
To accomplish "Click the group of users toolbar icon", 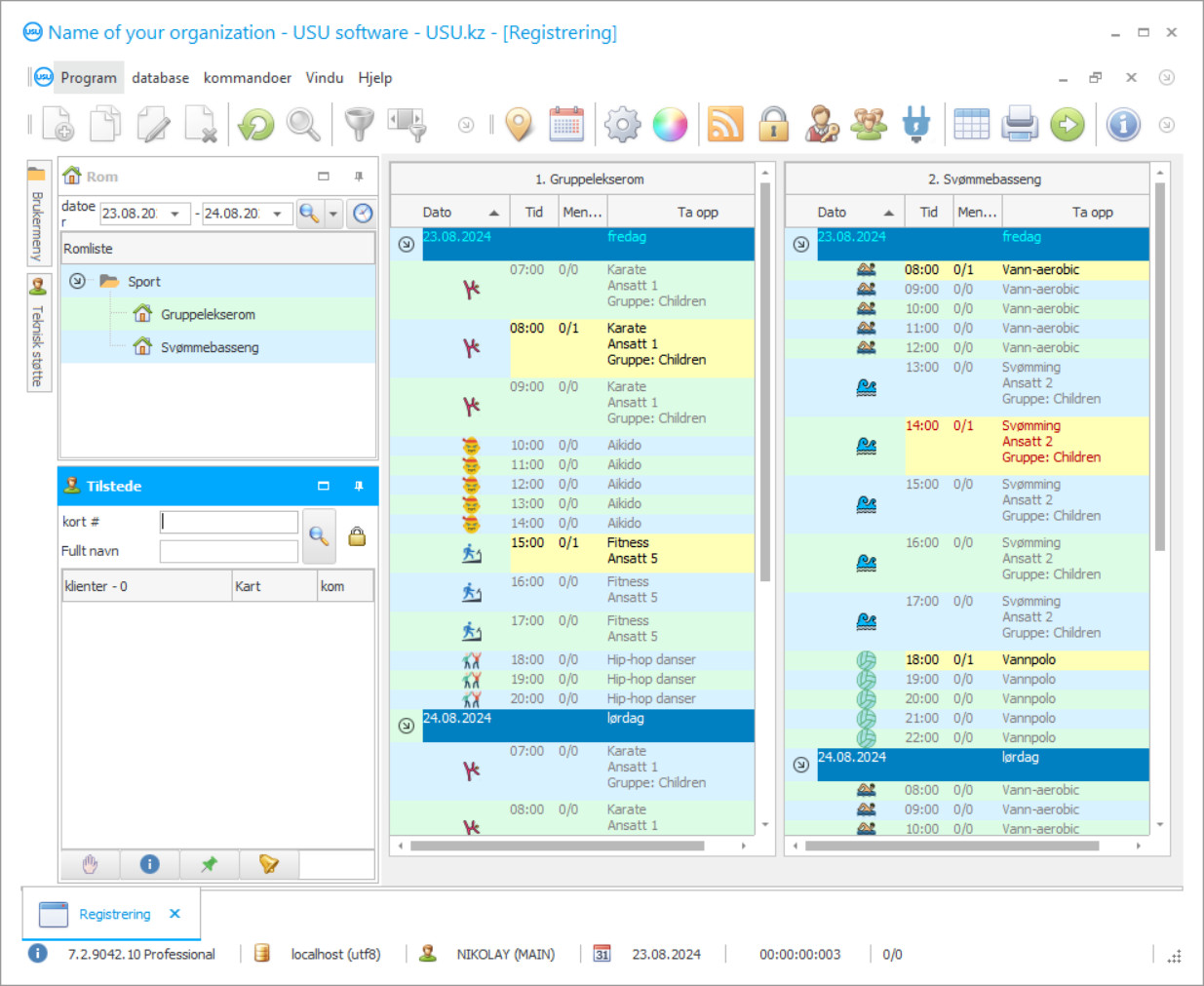I will point(869,125).
